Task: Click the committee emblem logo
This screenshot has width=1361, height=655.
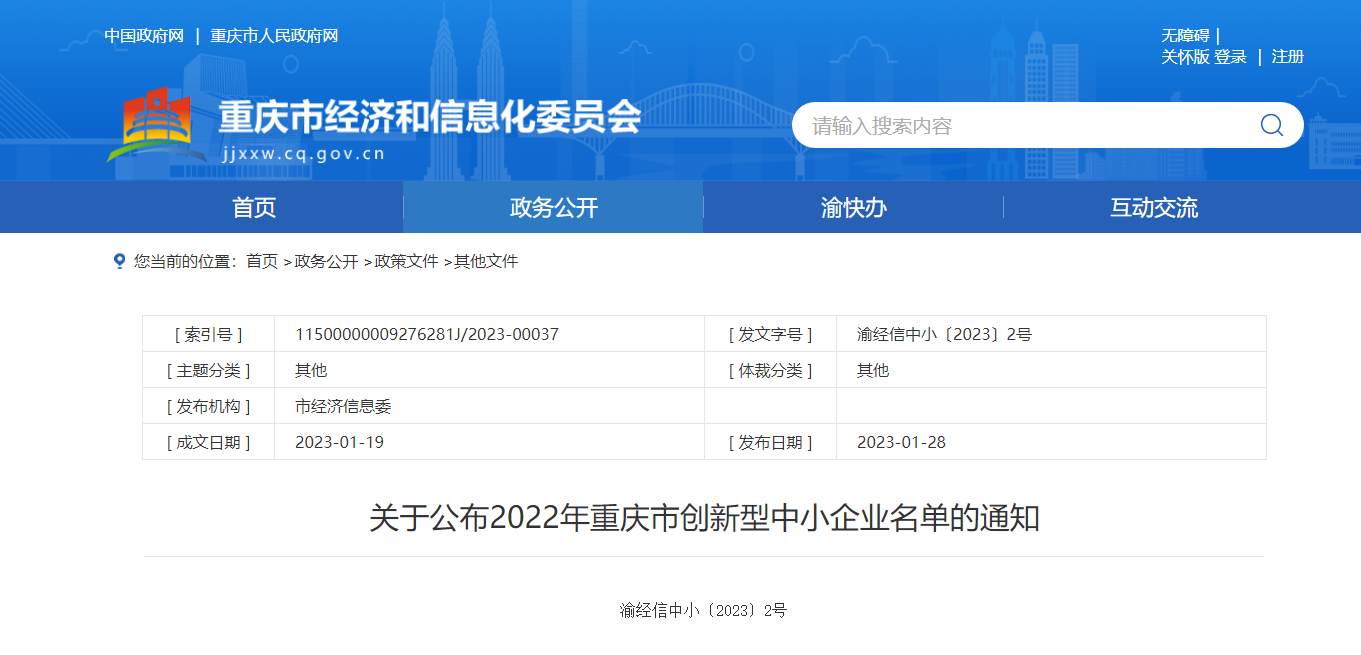Action: coord(148,124)
